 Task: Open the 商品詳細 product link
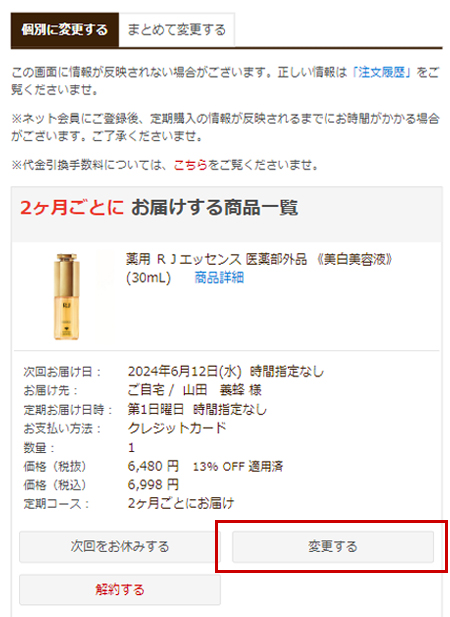click(x=219, y=278)
